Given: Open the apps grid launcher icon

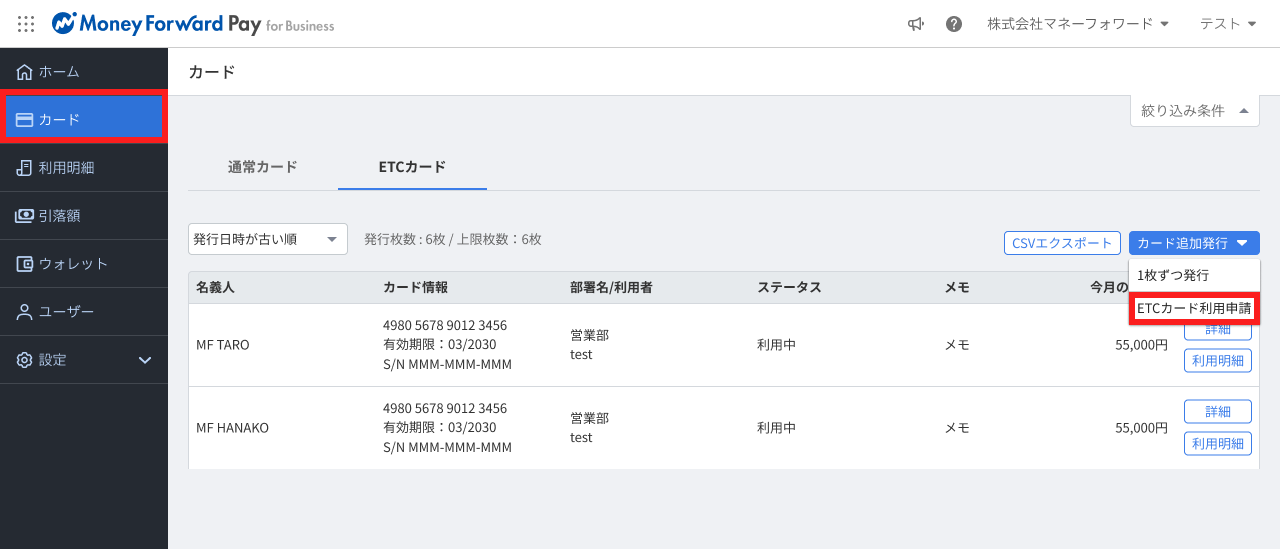Looking at the screenshot, I should 26,24.
